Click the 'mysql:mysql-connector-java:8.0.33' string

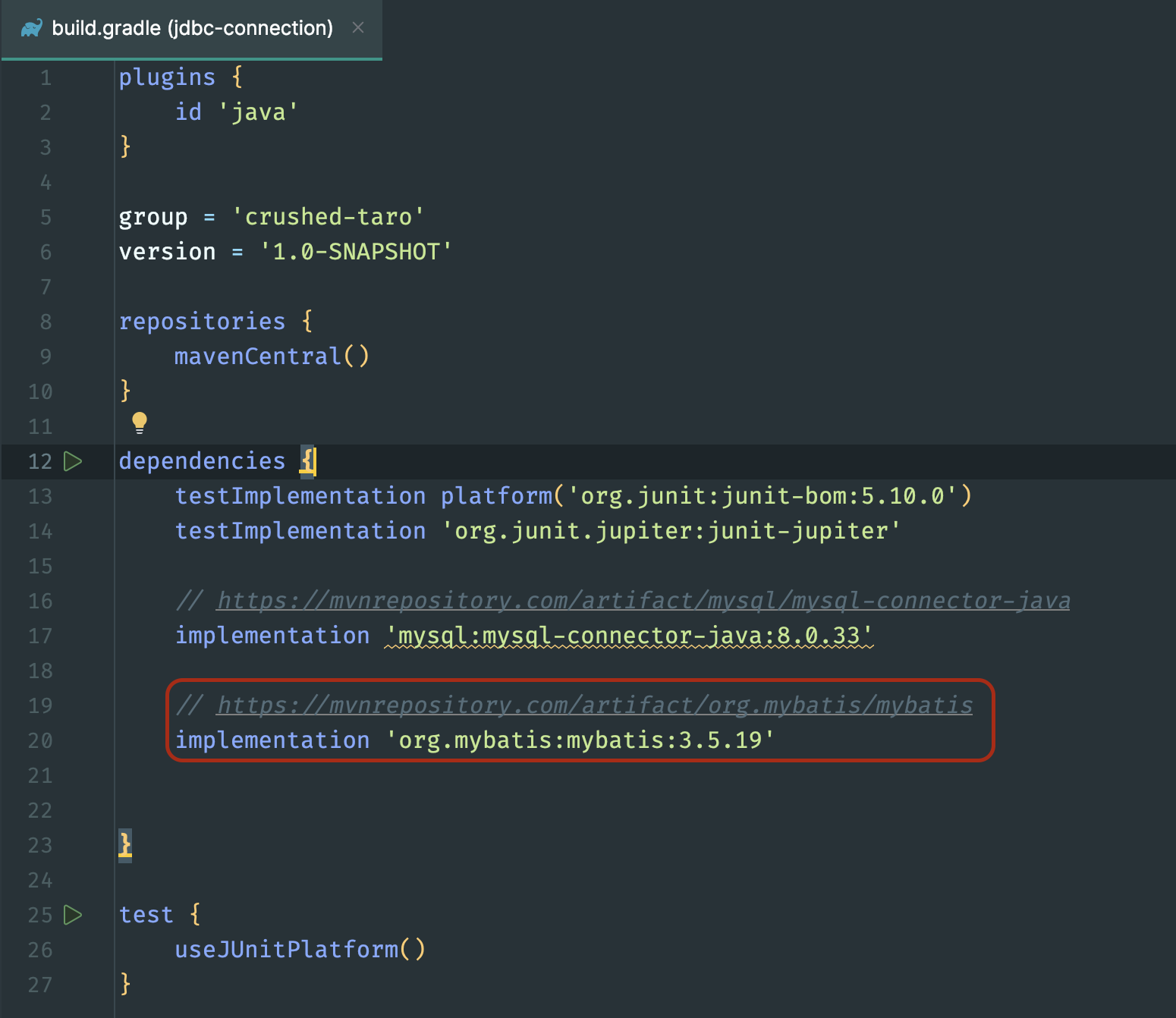[629, 636]
